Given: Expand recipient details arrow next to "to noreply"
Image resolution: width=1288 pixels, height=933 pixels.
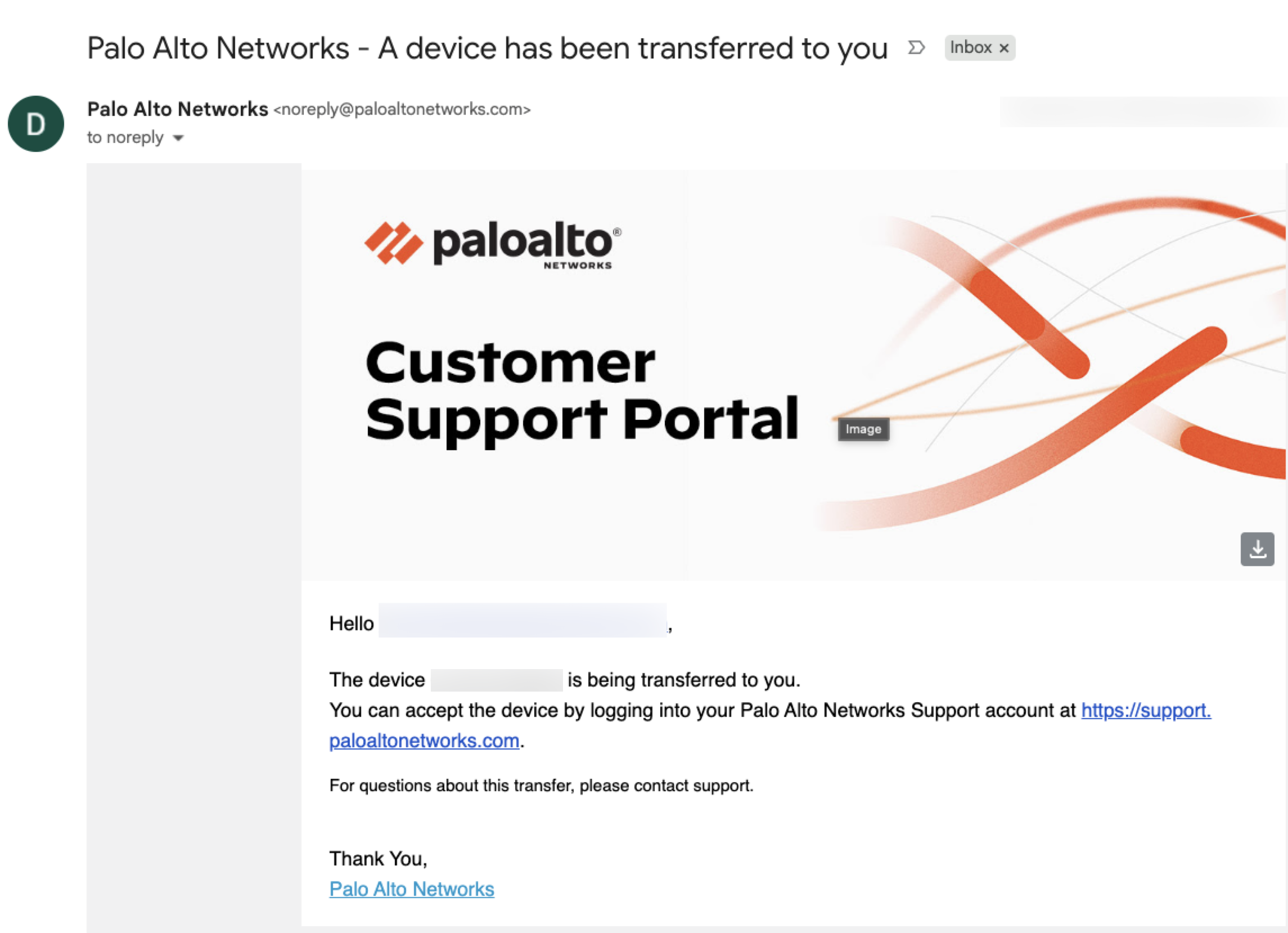Looking at the screenshot, I should point(178,138).
